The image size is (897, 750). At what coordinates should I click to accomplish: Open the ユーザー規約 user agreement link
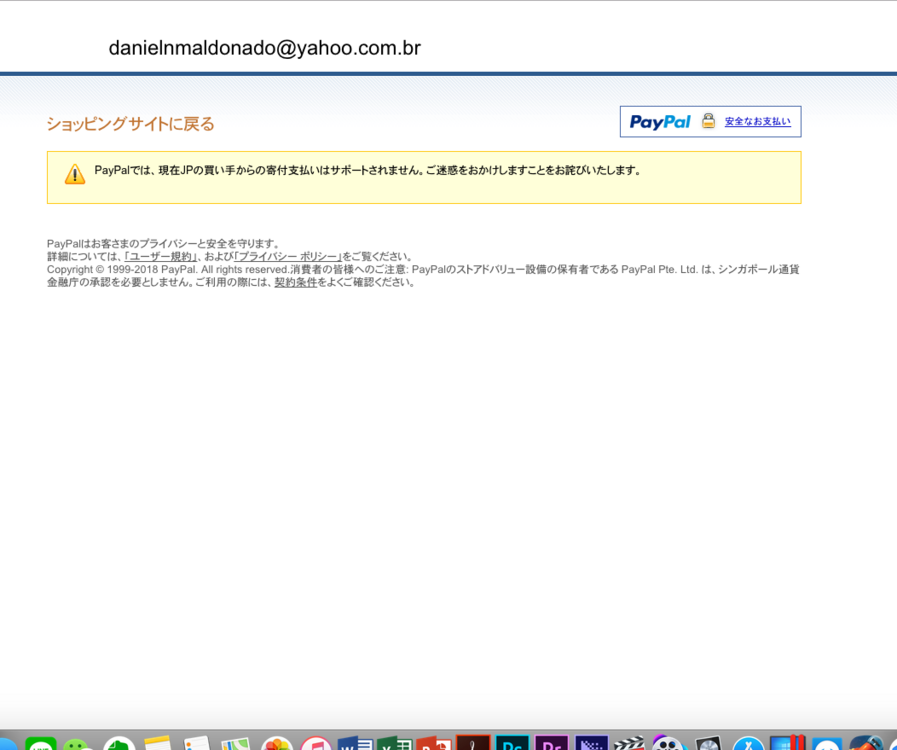coord(160,257)
